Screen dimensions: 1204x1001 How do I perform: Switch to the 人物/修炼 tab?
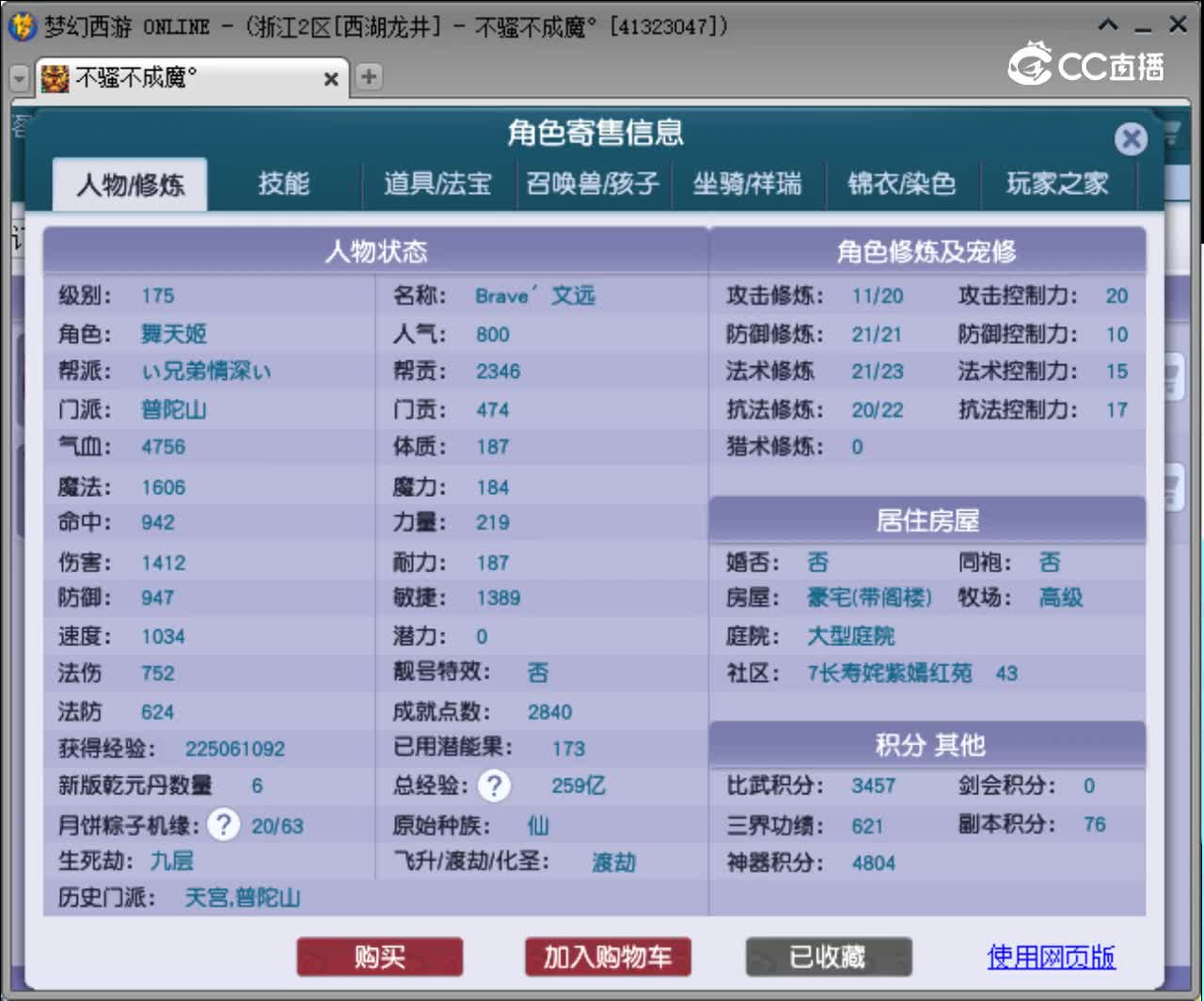point(130,183)
